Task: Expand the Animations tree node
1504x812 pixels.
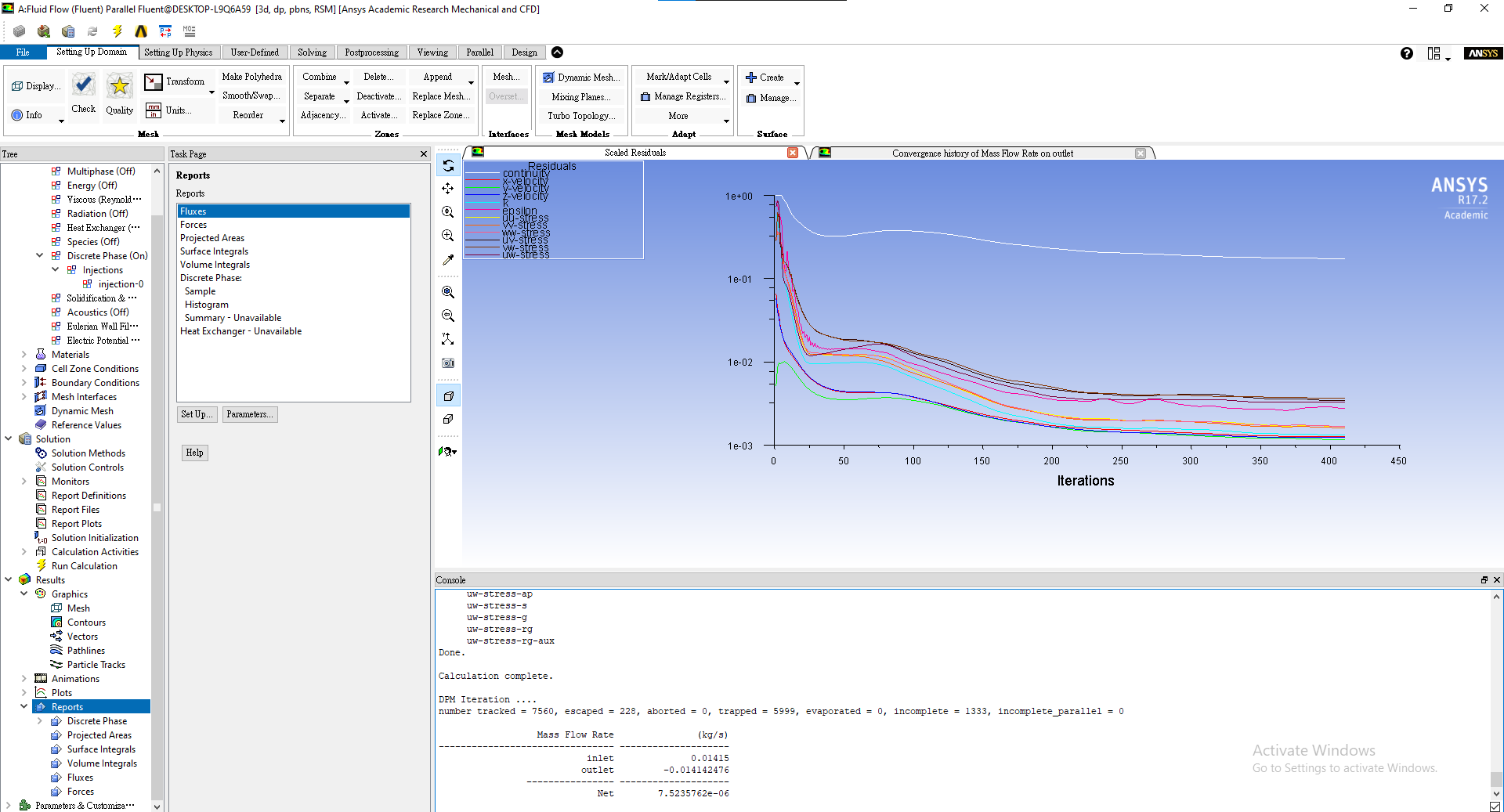Action: pyautogui.click(x=24, y=679)
